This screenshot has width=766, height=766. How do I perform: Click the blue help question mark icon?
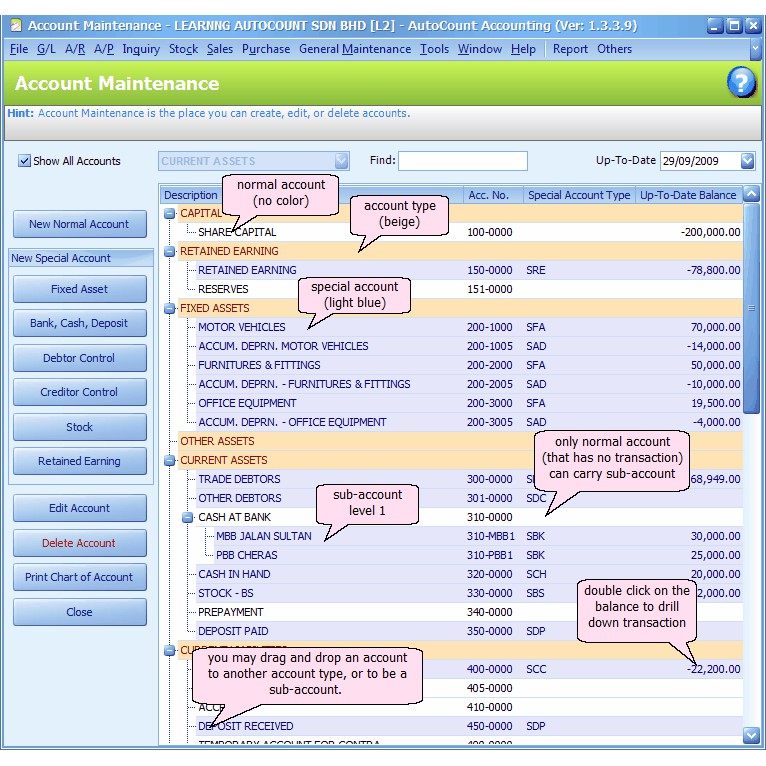click(x=740, y=83)
